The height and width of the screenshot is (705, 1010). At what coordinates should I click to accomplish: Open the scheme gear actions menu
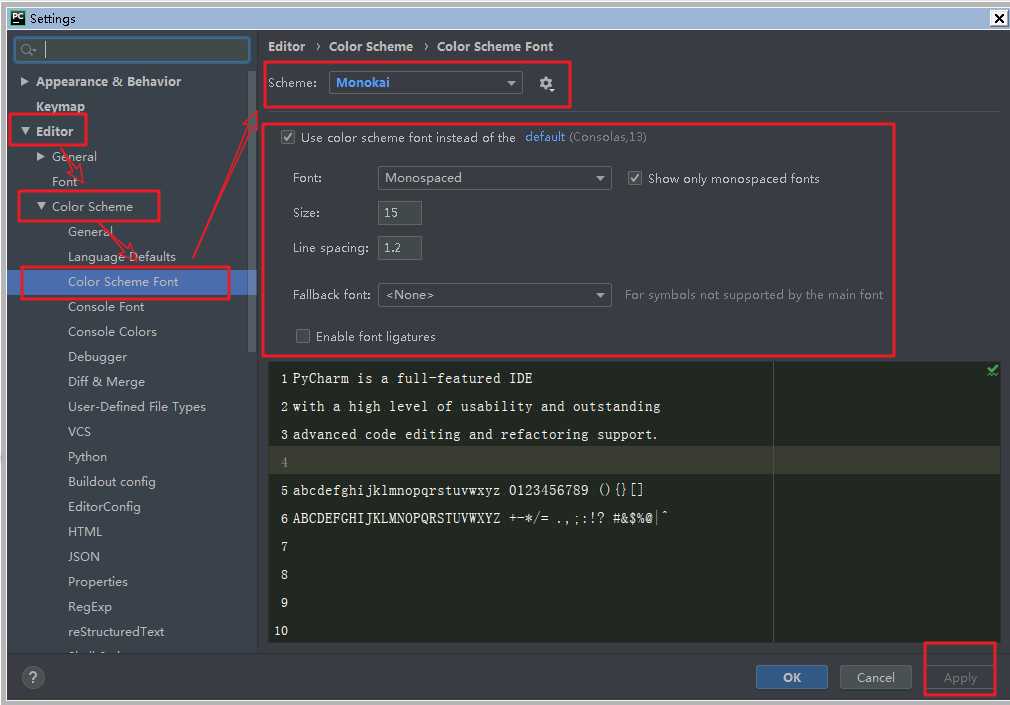[546, 83]
